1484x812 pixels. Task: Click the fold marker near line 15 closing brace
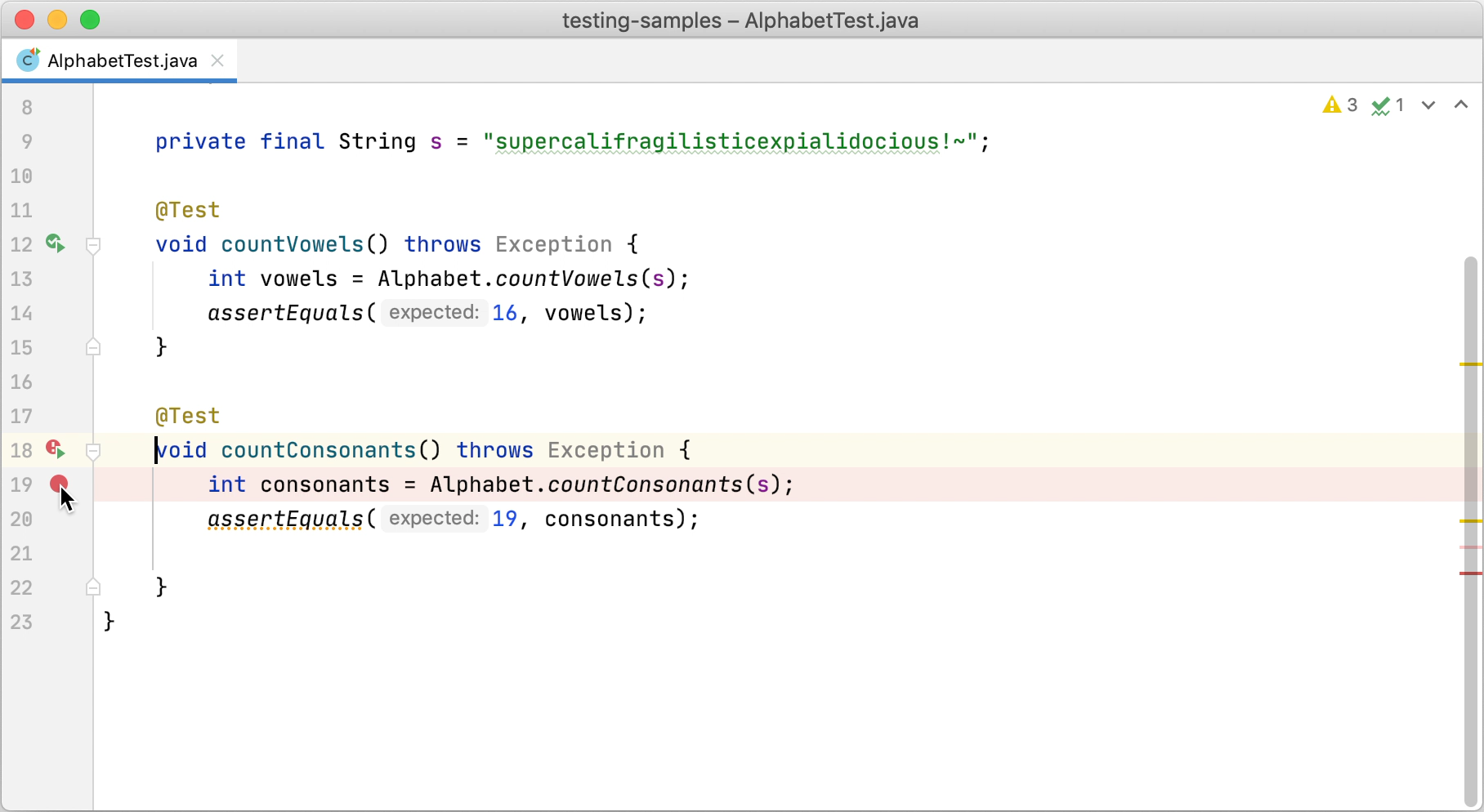click(93, 347)
